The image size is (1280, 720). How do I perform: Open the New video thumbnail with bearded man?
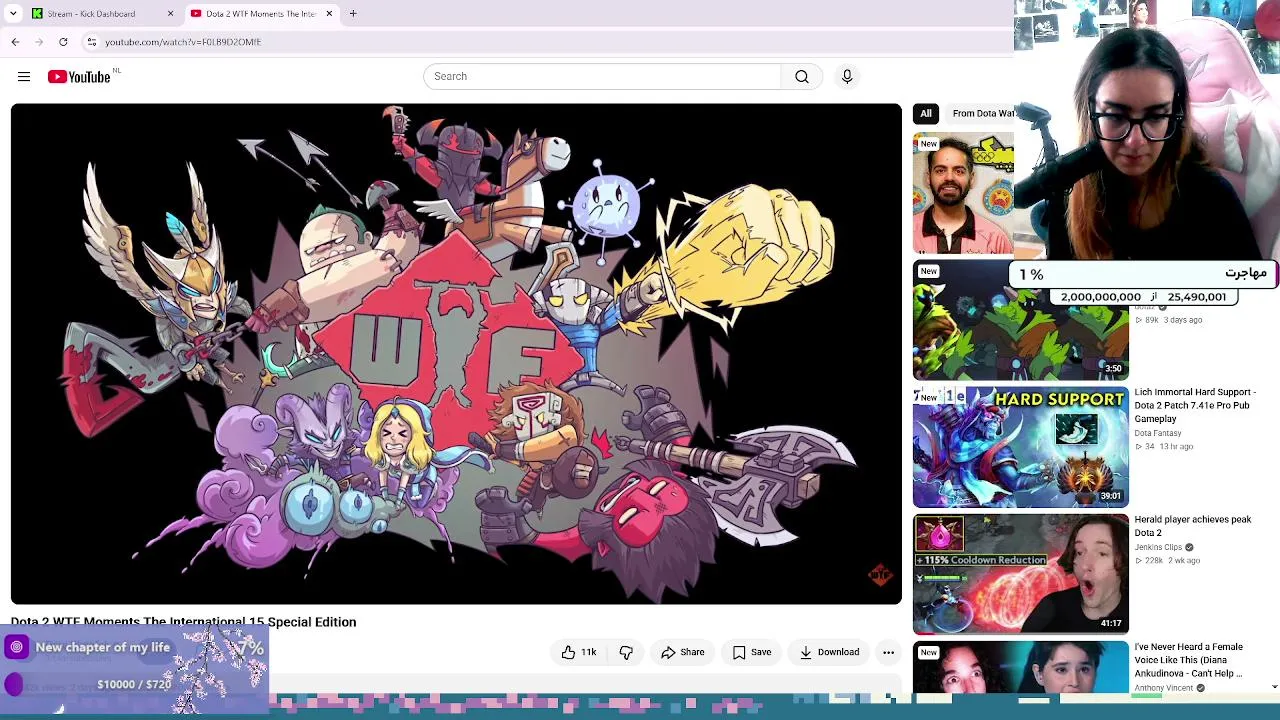pyautogui.click(x=963, y=194)
